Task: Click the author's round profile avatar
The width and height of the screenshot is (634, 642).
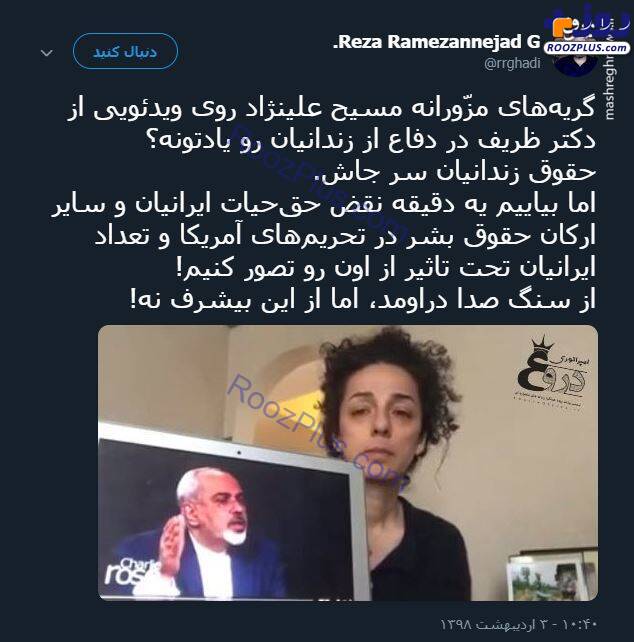Action: coord(577,61)
